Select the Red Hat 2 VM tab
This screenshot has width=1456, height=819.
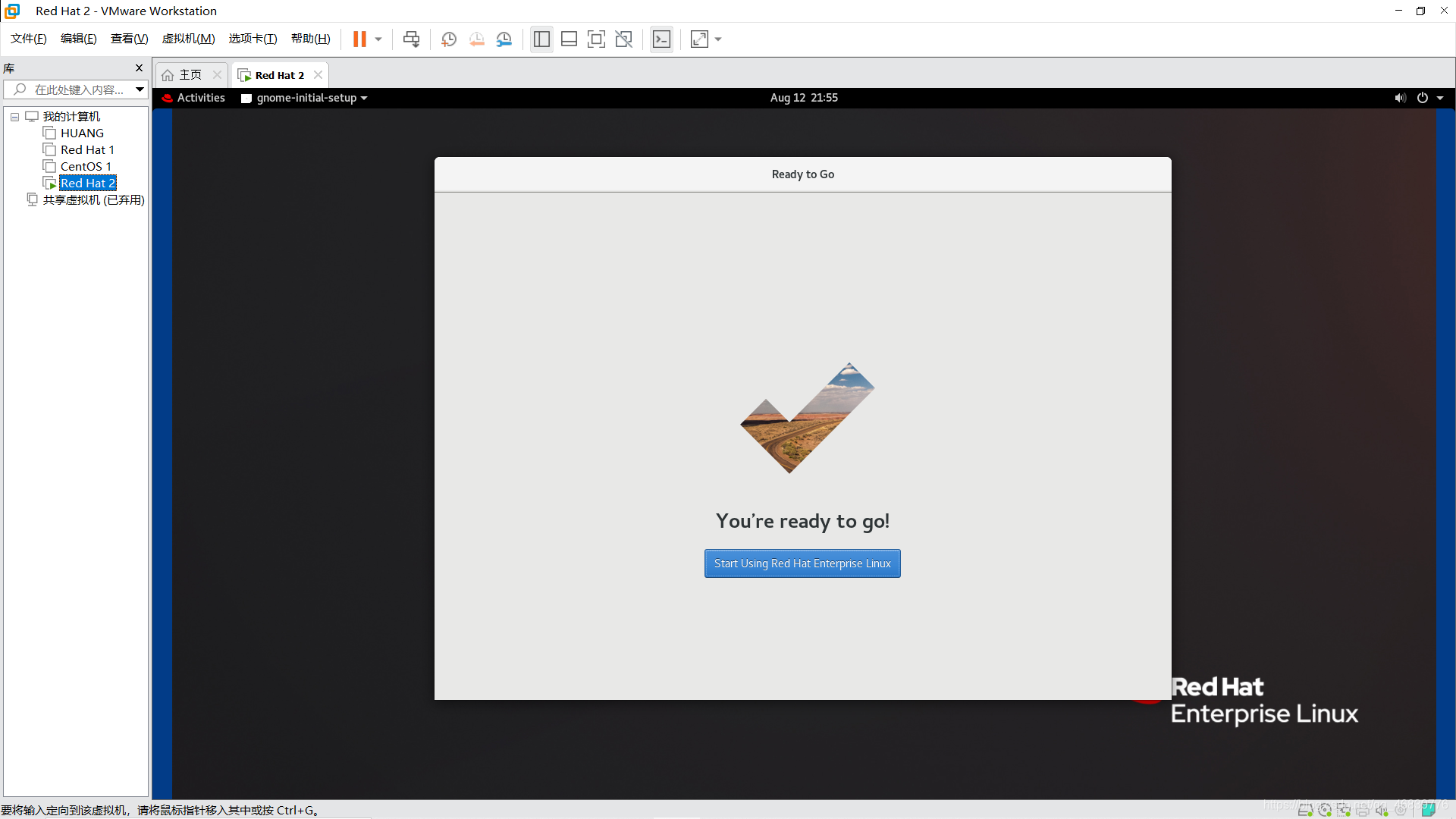click(279, 74)
